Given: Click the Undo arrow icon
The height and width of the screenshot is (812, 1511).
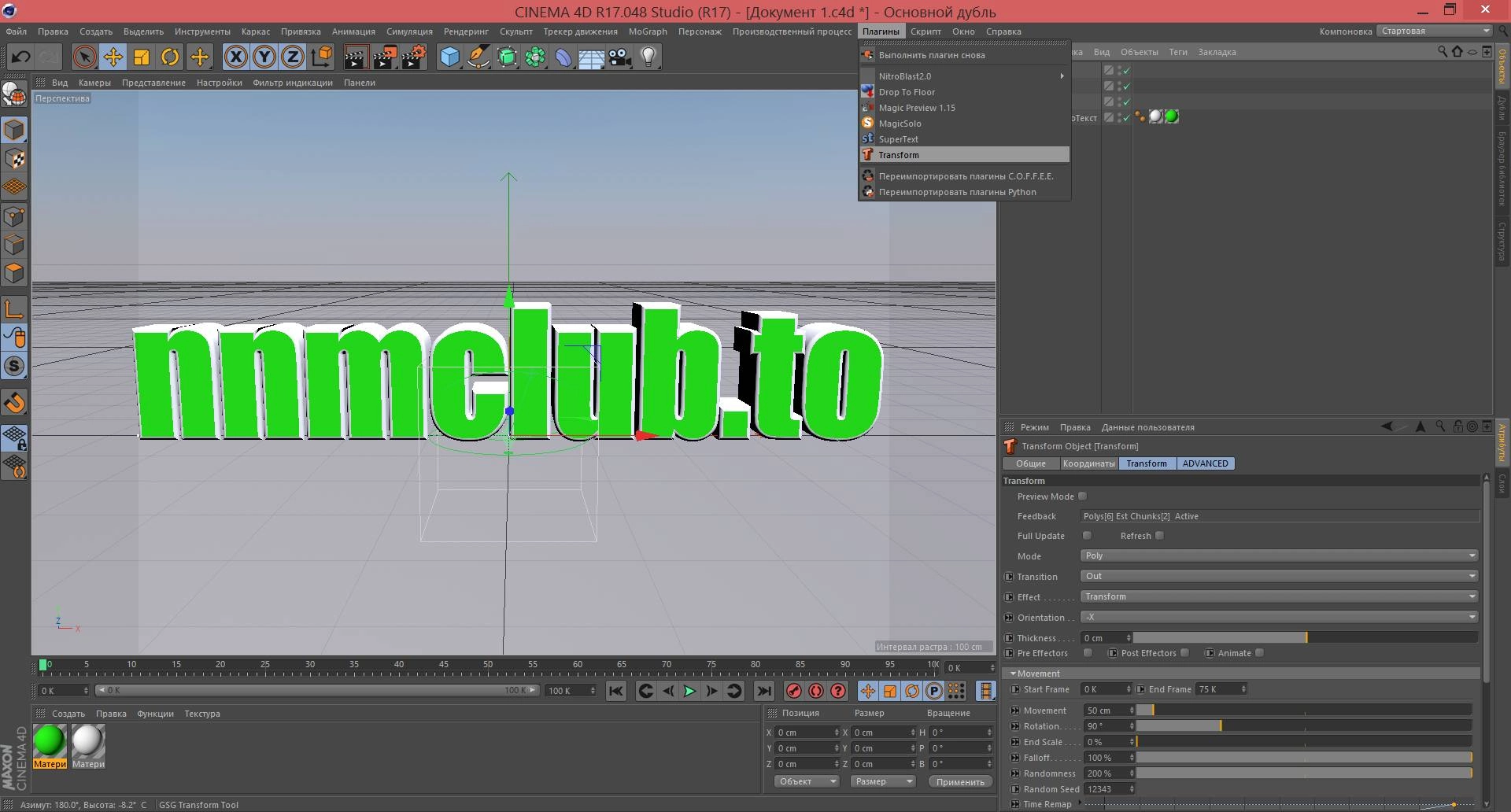Looking at the screenshot, I should pyautogui.click(x=21, y=57).
